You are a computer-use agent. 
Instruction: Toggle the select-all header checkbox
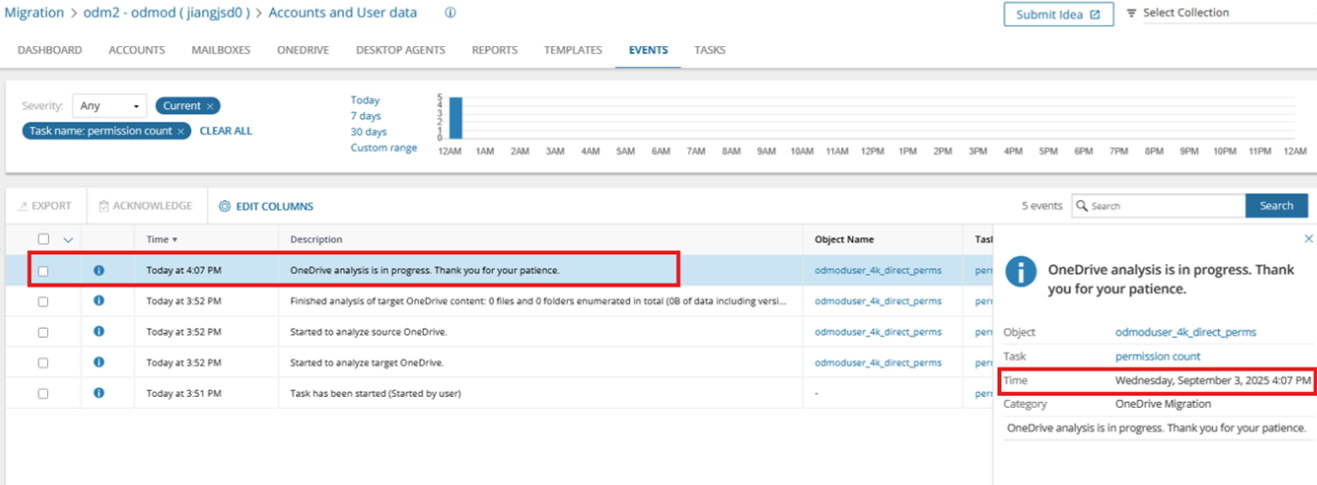[43, 239]
